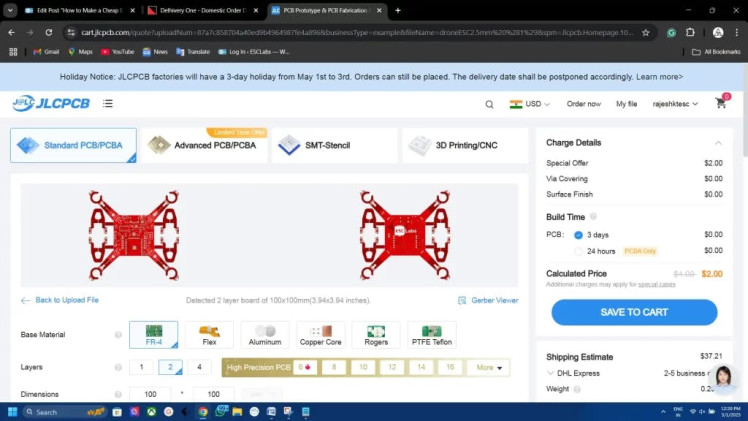Open the customer support chat avatar

click(x=724, y=378)
